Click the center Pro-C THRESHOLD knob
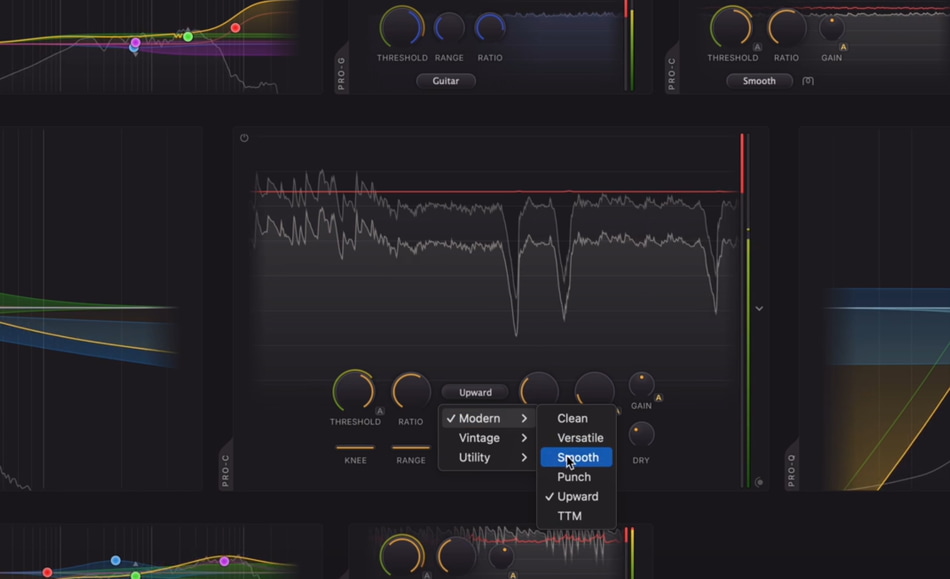Image resolution: width=950 pixels, height=579 pixels. (354, 391)
